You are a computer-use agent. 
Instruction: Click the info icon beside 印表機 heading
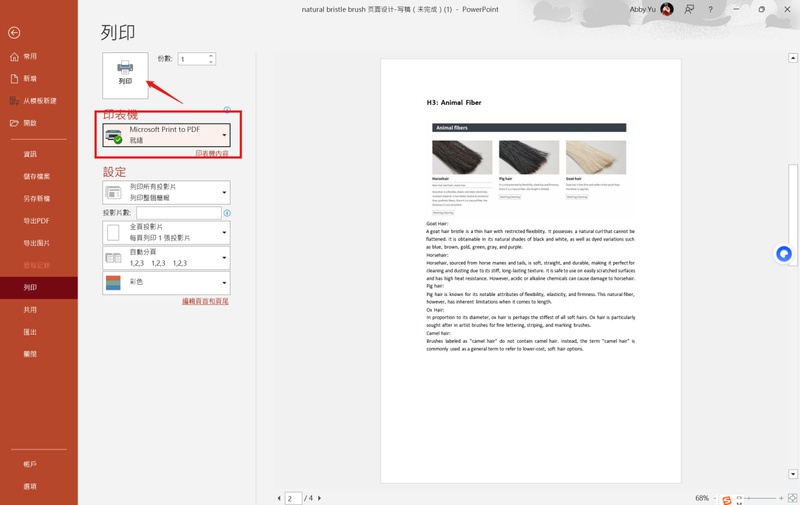227,110
